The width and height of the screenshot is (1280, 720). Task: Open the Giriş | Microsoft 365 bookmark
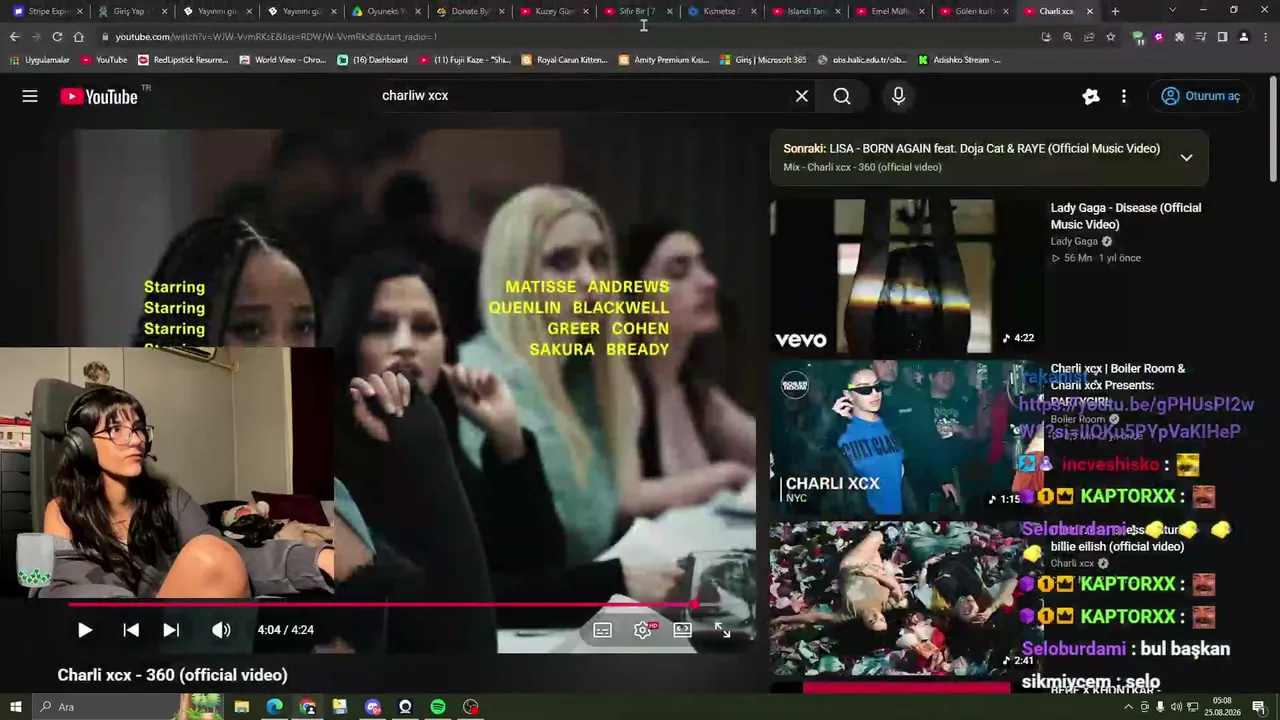point(763,60)
